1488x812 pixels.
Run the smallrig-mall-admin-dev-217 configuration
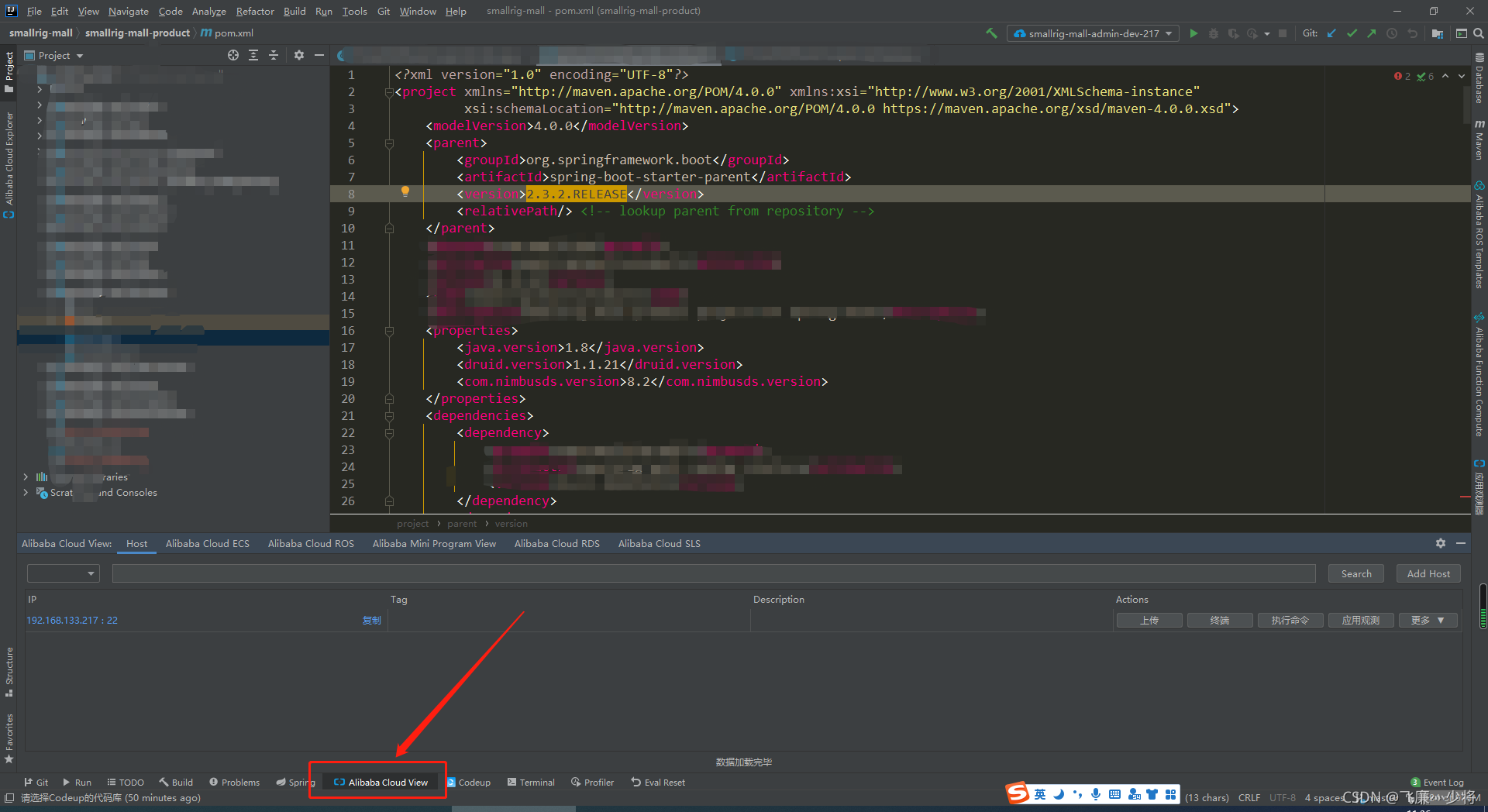[x=1193, y=33]
